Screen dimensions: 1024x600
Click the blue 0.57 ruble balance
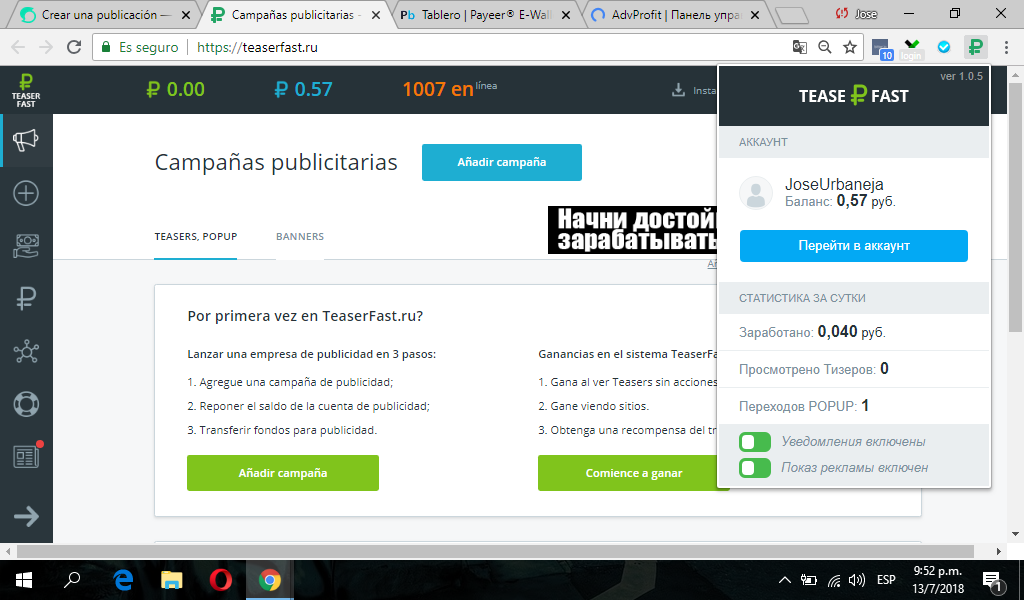[304, 89]
